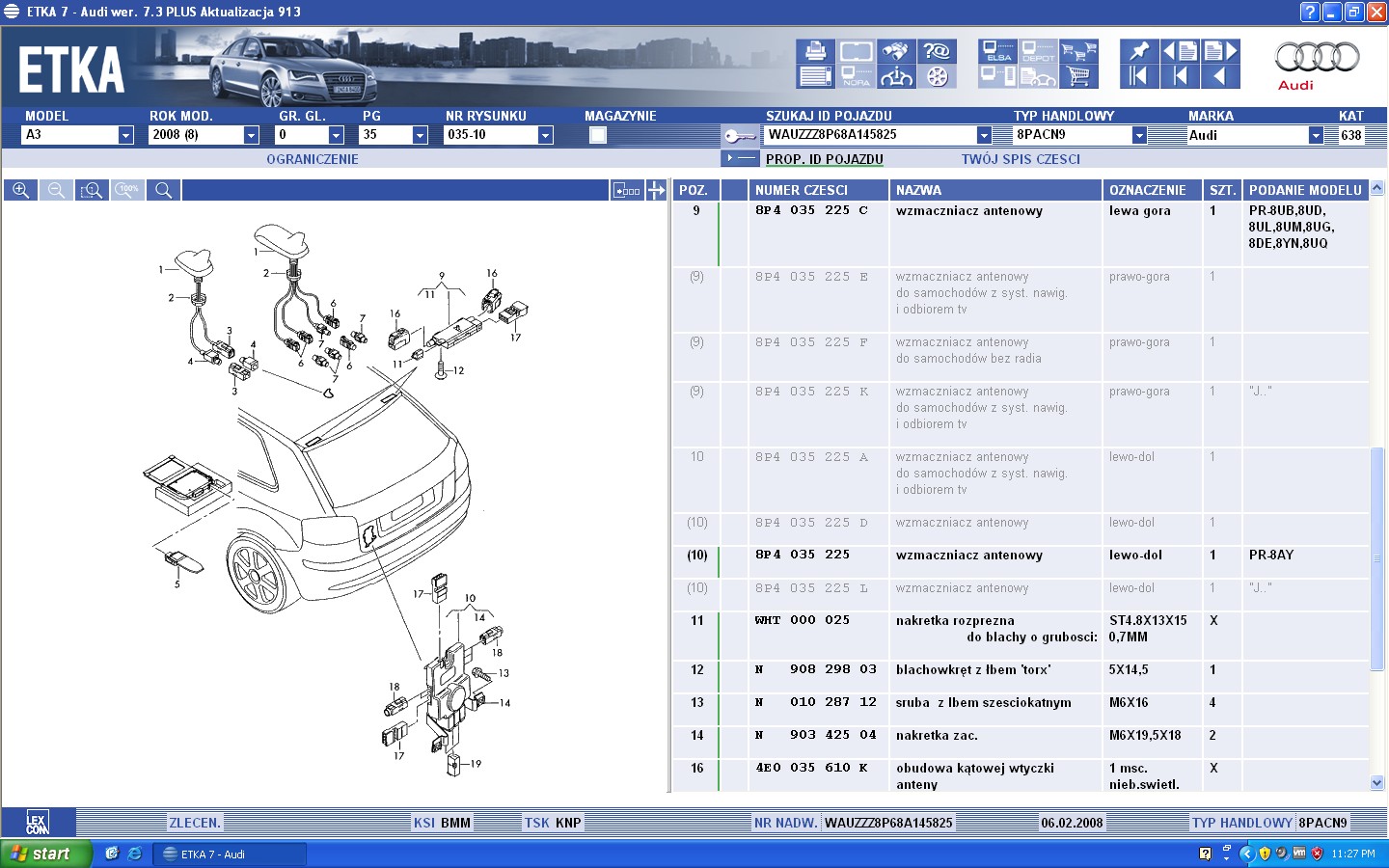The height and width of the screenshot is (868, 1389).
Task: Click the OGRANICZENIE link
Action: coord(313,159)
